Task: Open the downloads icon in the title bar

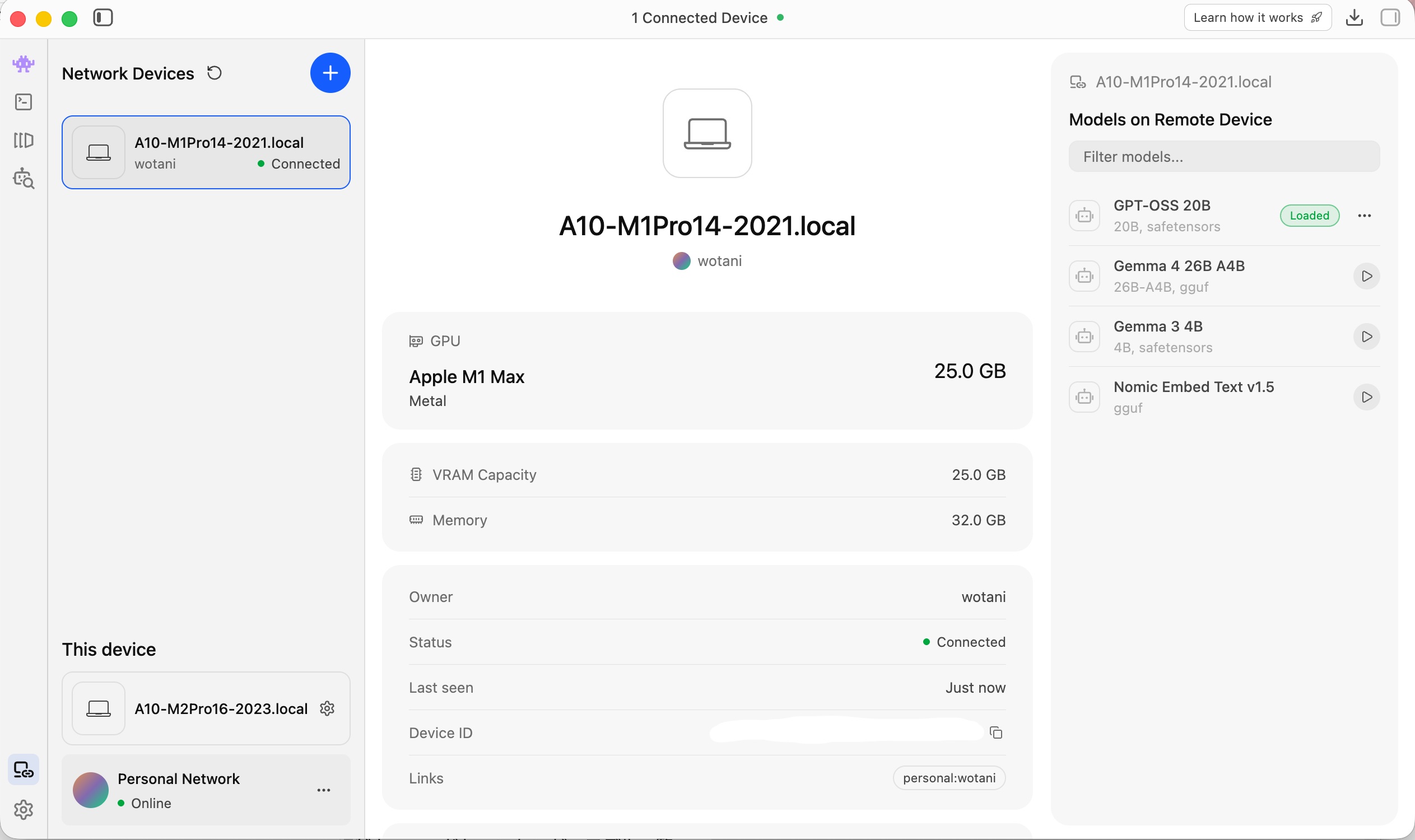Action: 1354,18
